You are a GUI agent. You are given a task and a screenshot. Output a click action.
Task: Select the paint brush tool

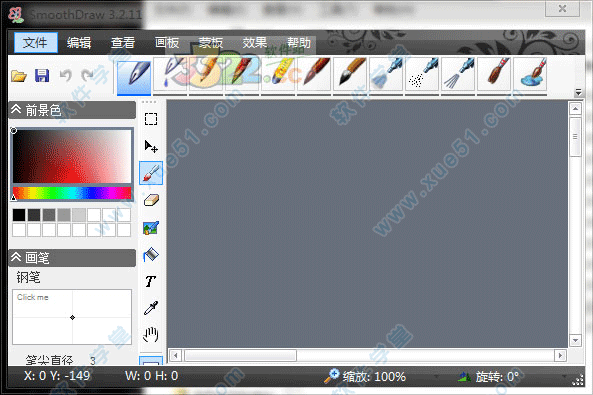click(151, 173)
